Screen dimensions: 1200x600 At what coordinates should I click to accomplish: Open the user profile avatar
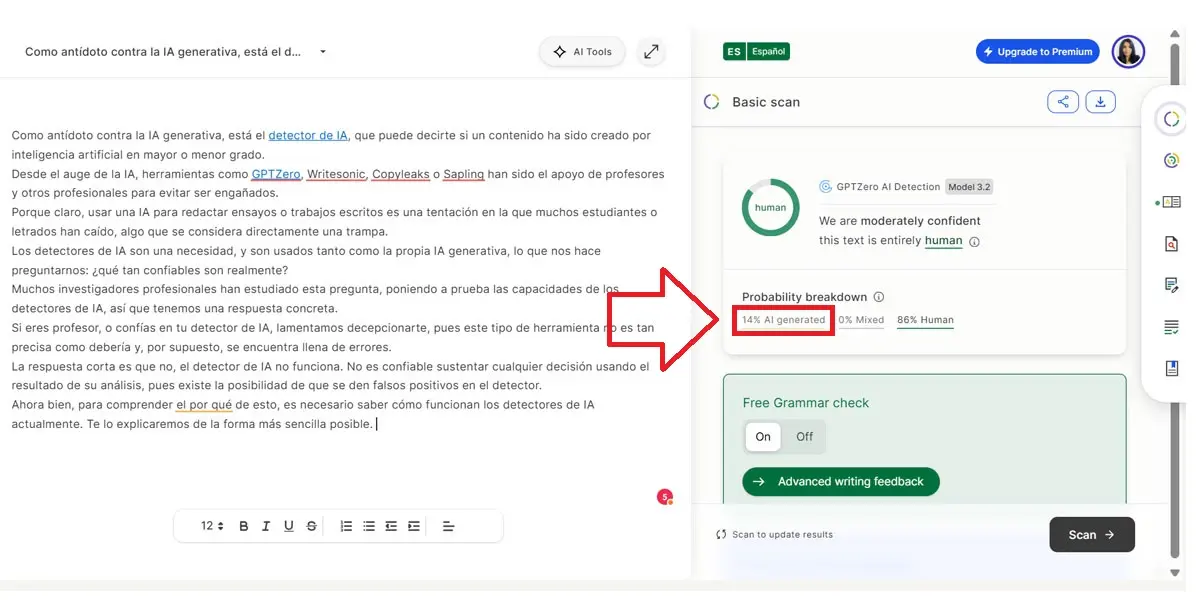(1128, 52)
